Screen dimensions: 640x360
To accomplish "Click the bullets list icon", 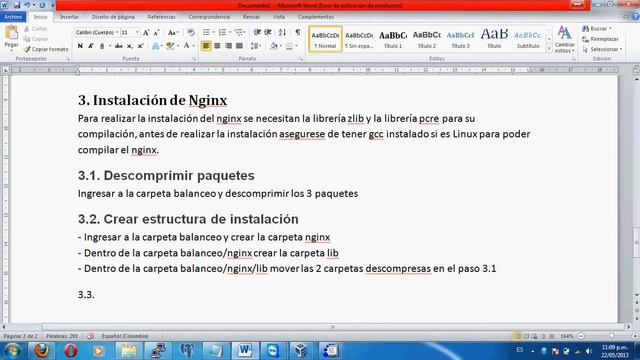I will [x=207, y=32].
